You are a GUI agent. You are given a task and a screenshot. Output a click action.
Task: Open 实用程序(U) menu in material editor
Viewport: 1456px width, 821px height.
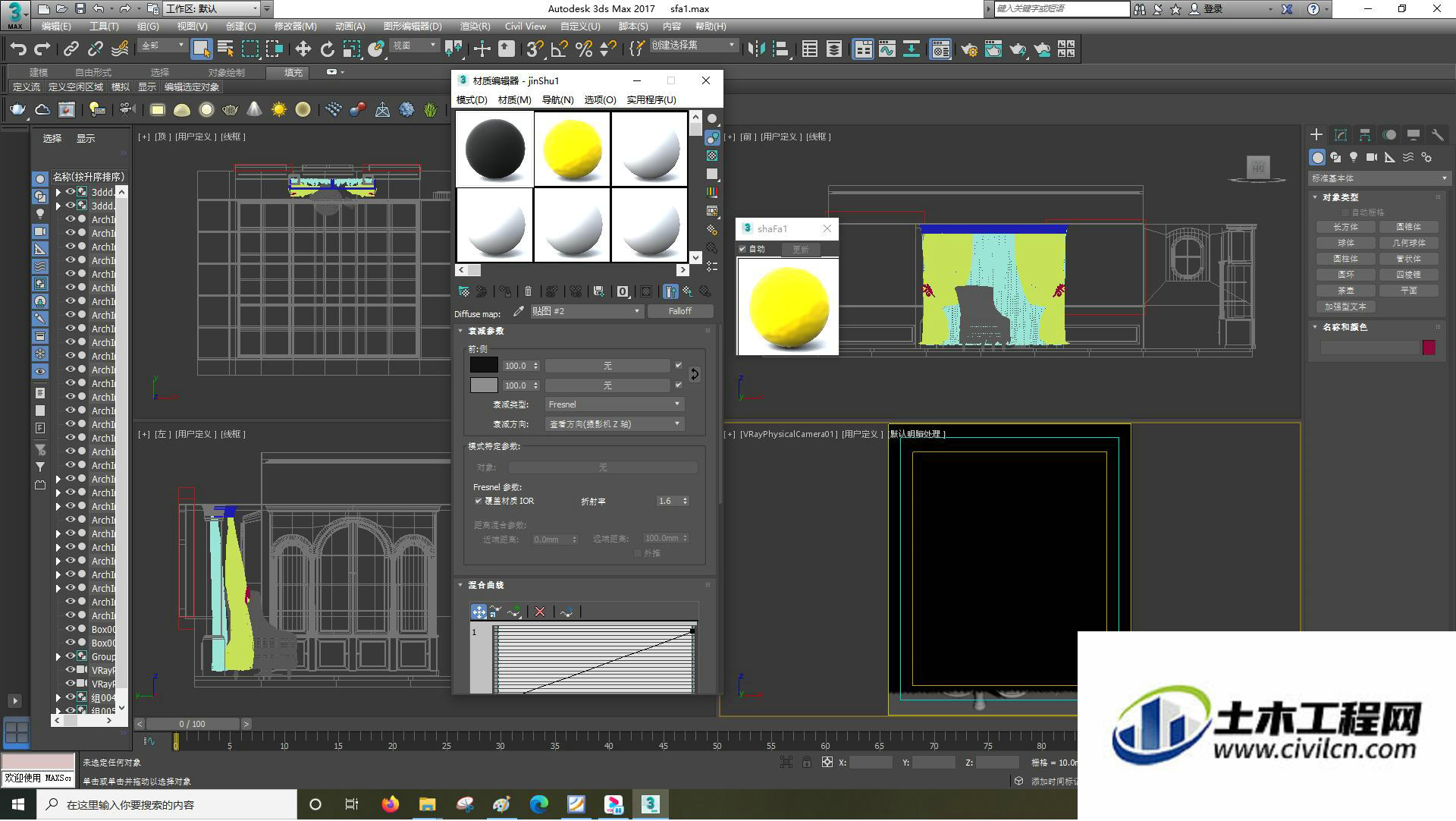click(651, 100)
